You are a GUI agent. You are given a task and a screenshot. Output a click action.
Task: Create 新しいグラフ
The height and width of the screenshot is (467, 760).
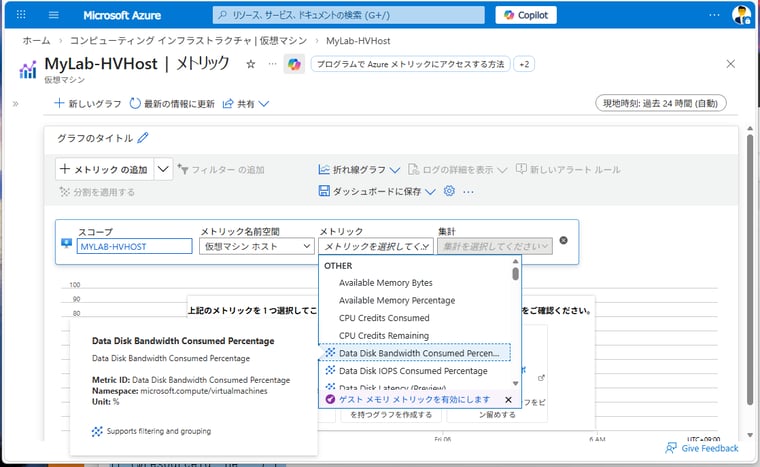88,103
